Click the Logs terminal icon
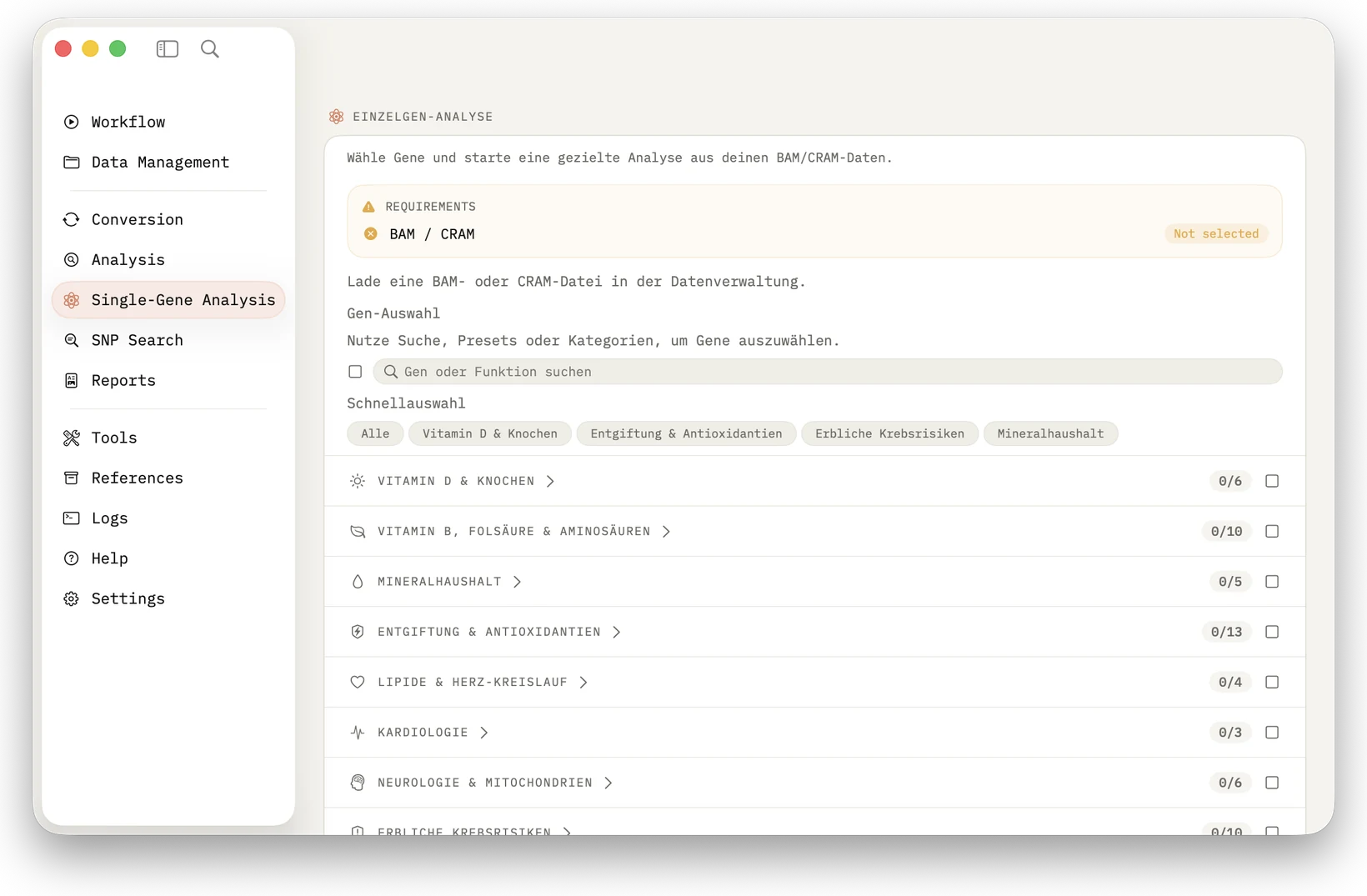Image resolution: width=1367 pixels, height=896 pixels. (72, 518)
